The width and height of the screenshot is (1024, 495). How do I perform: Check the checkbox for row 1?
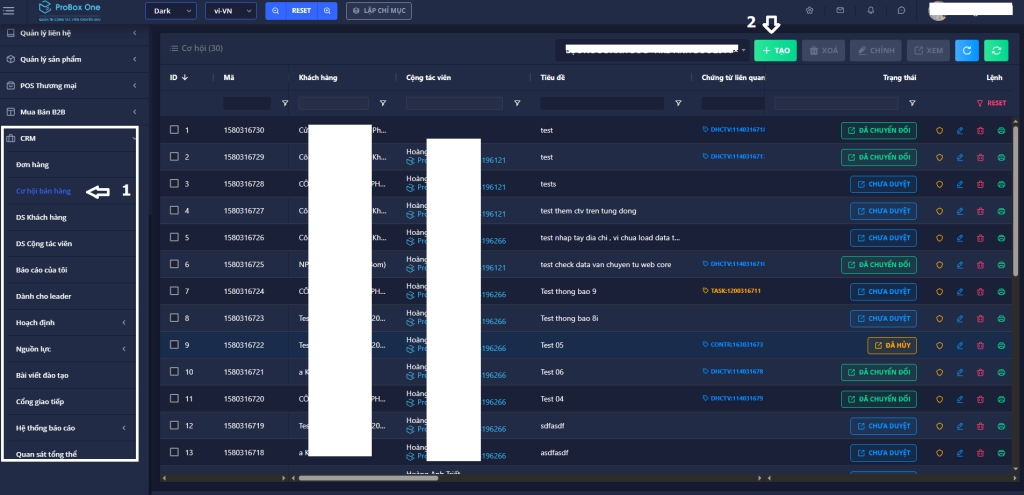pyautogui.click(x=174, y=130)
